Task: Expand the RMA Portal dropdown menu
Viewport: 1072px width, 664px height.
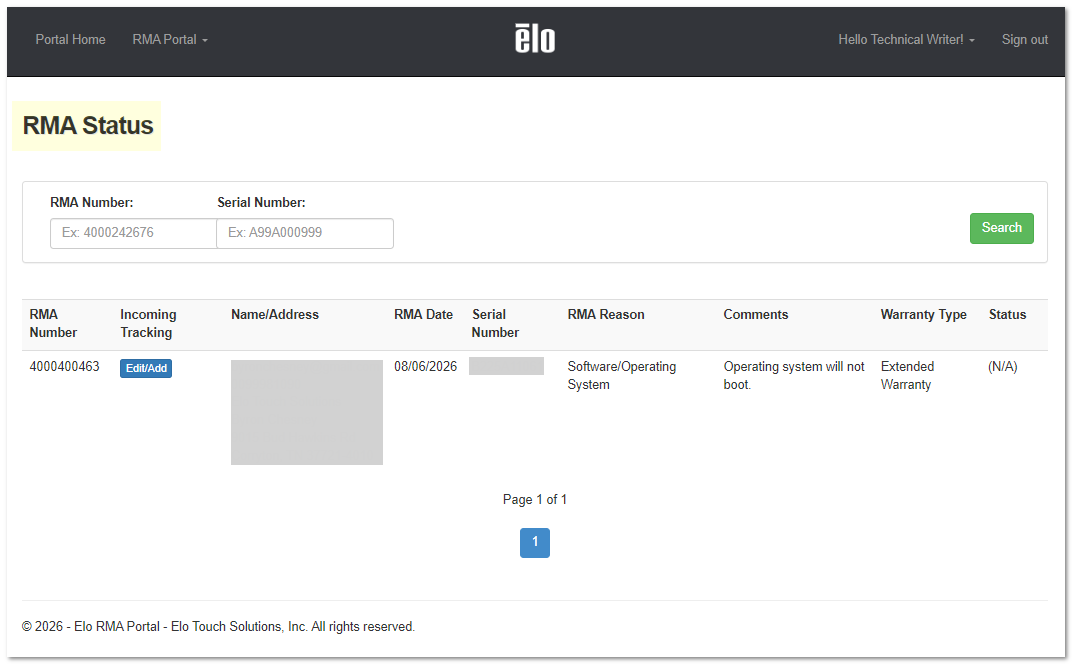Action: pyautogui.click(x=170, y=40)
